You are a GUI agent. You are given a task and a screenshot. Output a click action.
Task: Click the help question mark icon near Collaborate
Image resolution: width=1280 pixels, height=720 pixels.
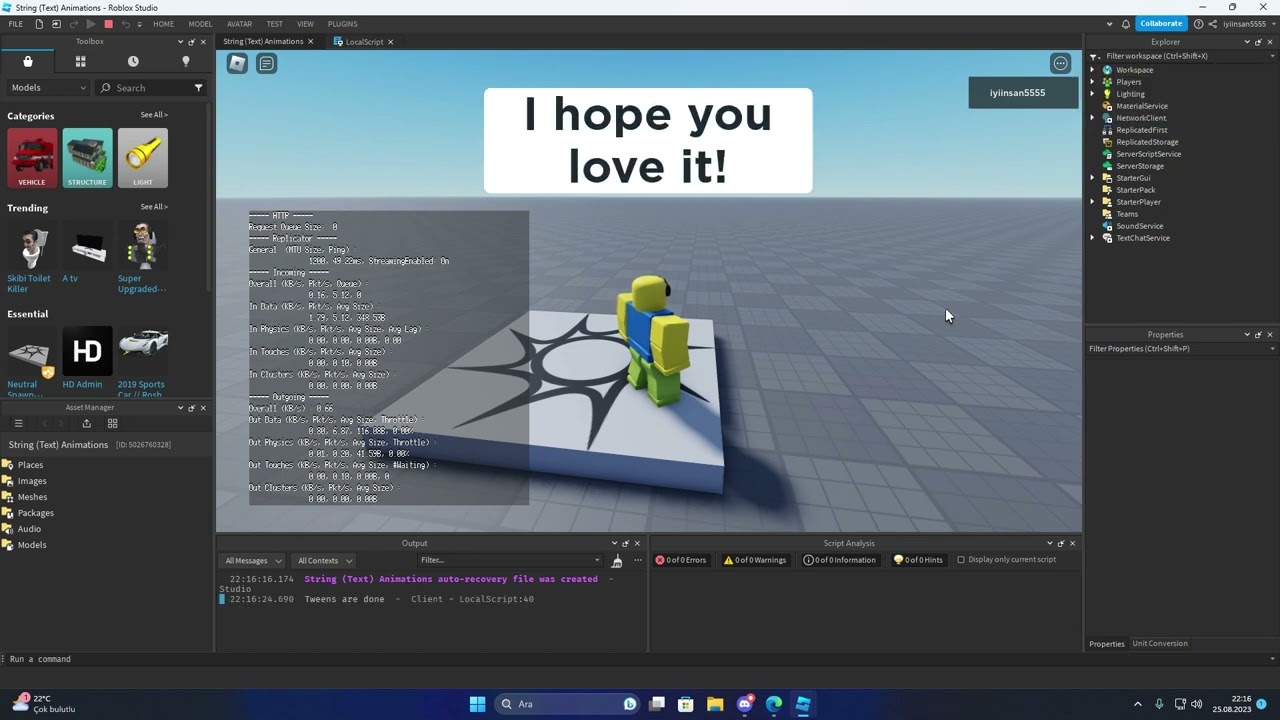[x=1198, y=24]
